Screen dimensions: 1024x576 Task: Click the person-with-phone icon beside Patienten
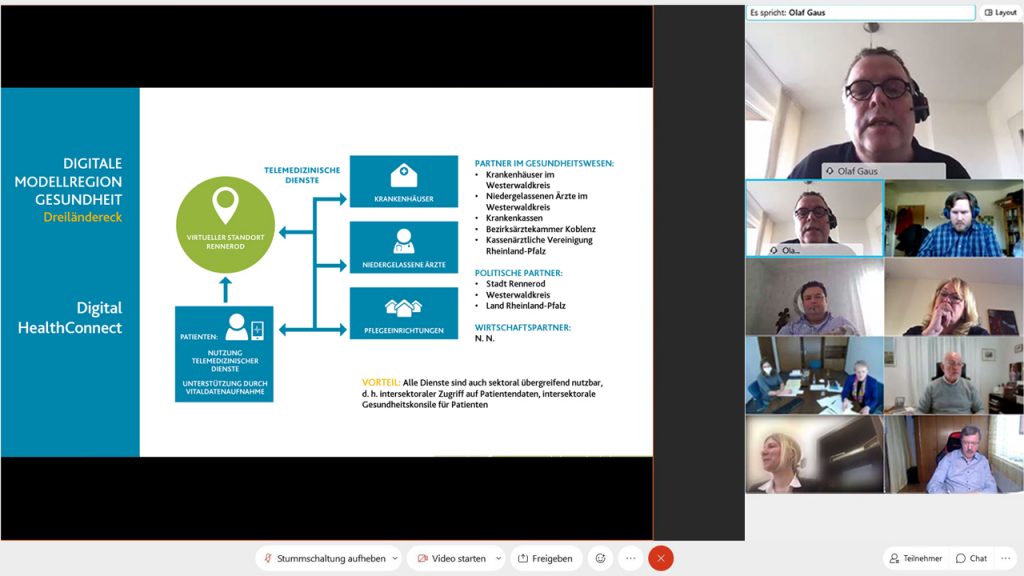point(245,327)
